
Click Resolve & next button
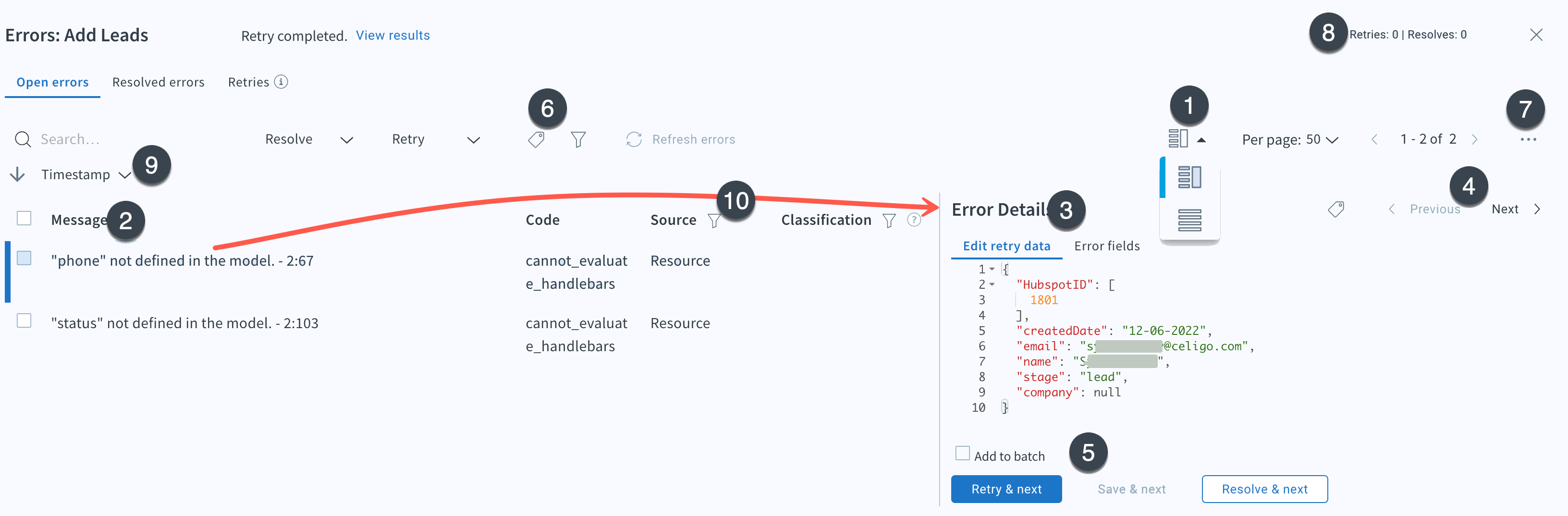coord(1264,489)
